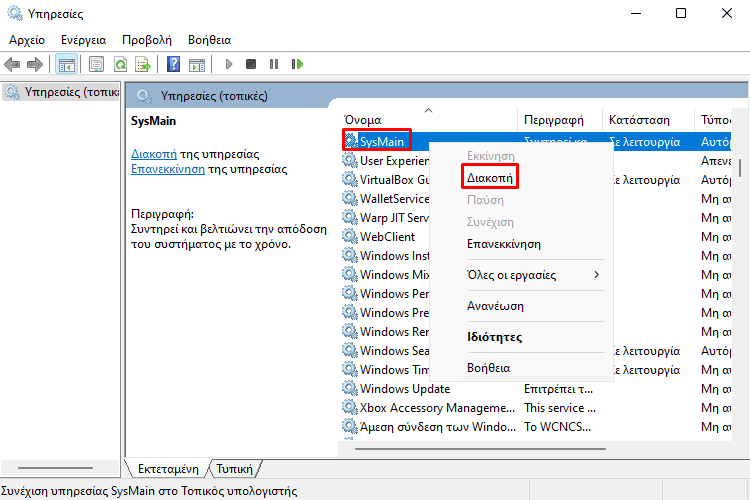
Task: Click the Restart service toolbar icon
Action: 297,64
